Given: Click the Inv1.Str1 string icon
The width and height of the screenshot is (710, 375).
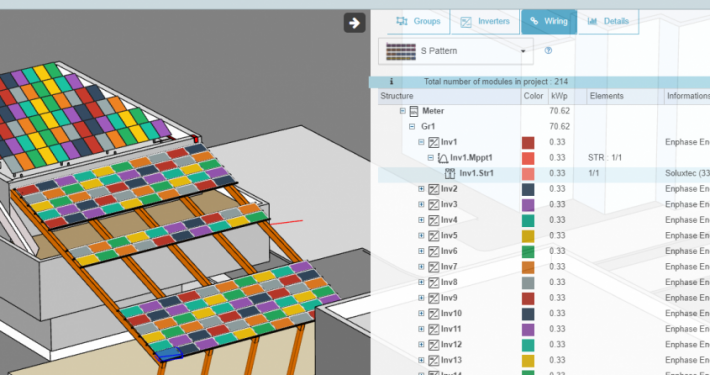Looking at the screenshot, I should 450,173.
